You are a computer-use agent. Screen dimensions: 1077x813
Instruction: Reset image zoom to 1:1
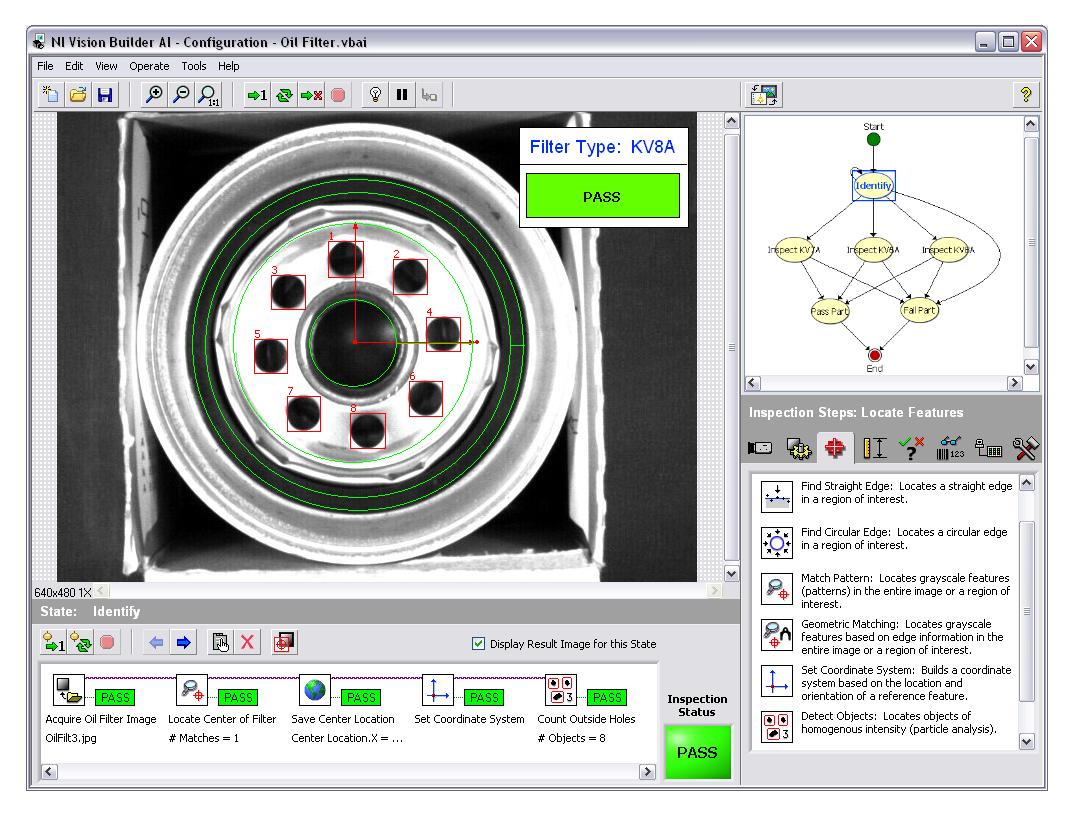208,95
